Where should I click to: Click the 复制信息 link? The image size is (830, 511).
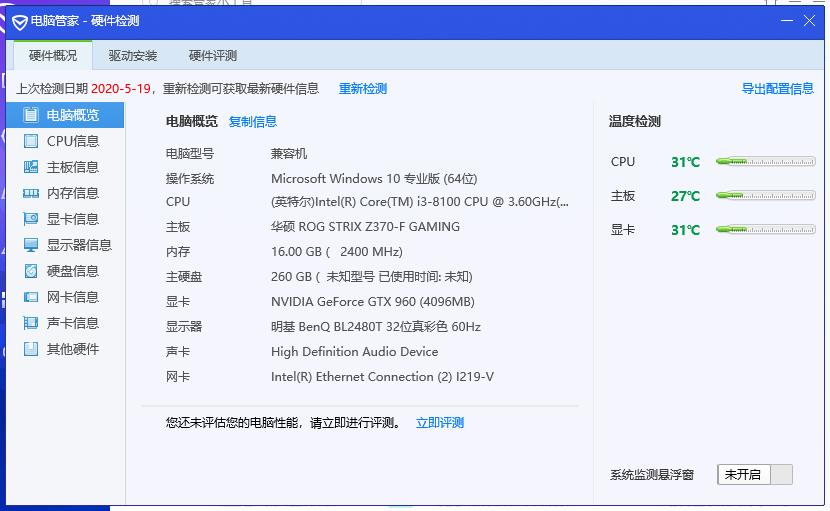click(x=252, y=121)
